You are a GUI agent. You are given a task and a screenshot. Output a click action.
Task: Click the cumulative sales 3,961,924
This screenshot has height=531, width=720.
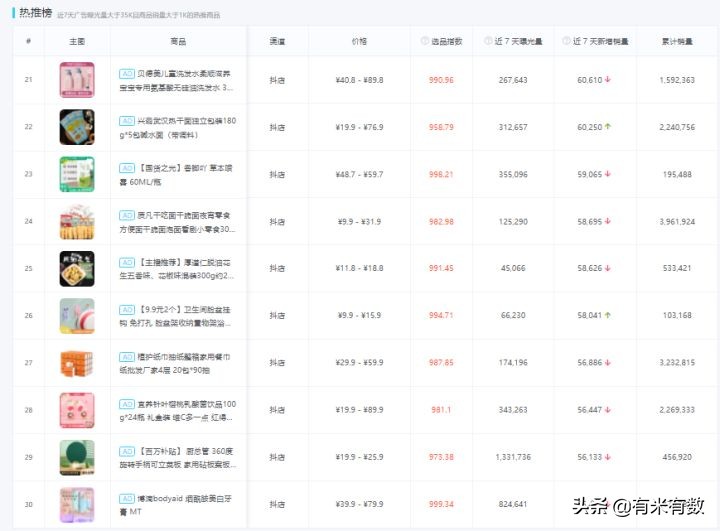click(677, 222)
